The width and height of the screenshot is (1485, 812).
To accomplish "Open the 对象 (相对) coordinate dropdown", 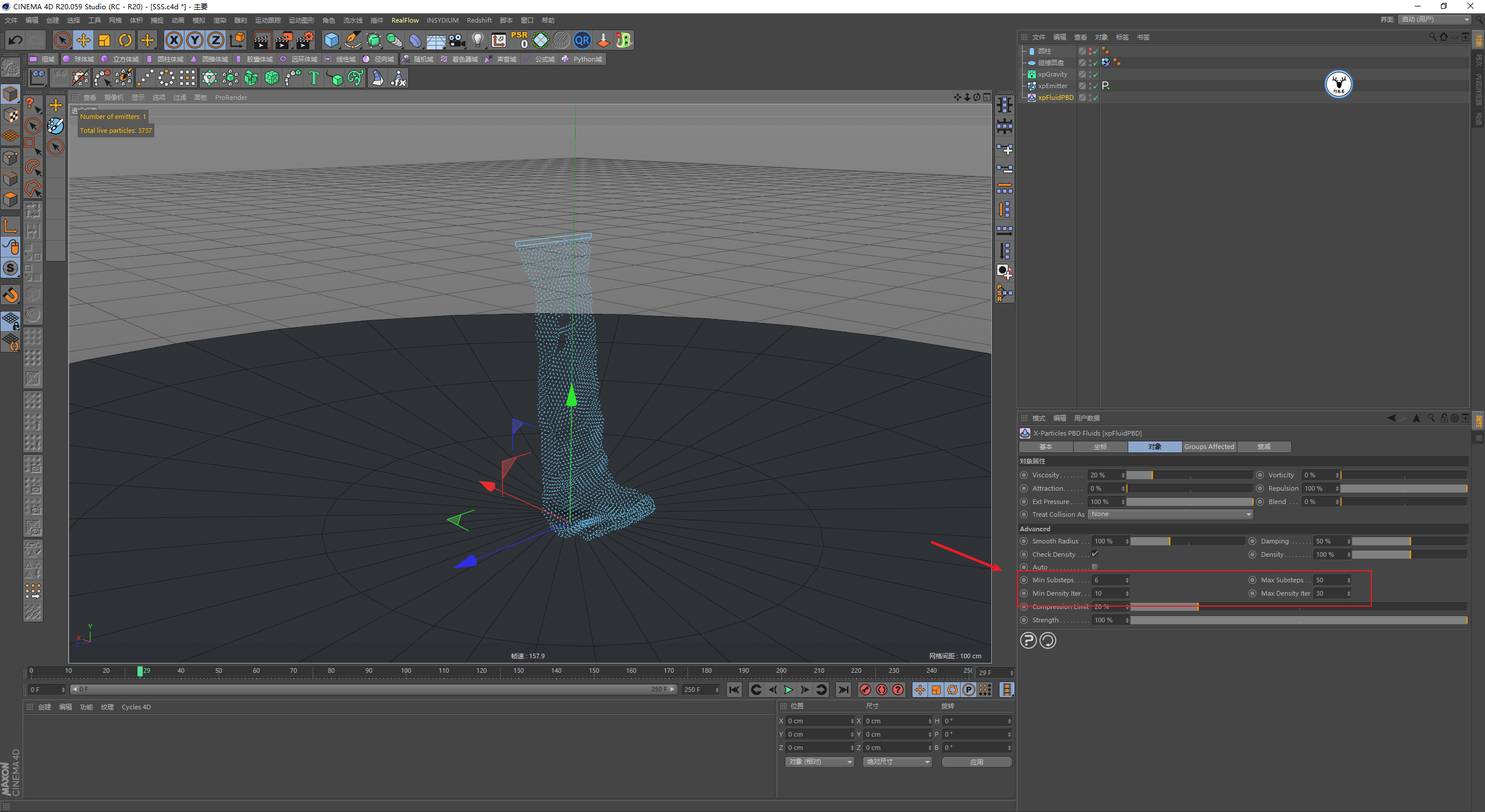I will [x=820, y=762].
